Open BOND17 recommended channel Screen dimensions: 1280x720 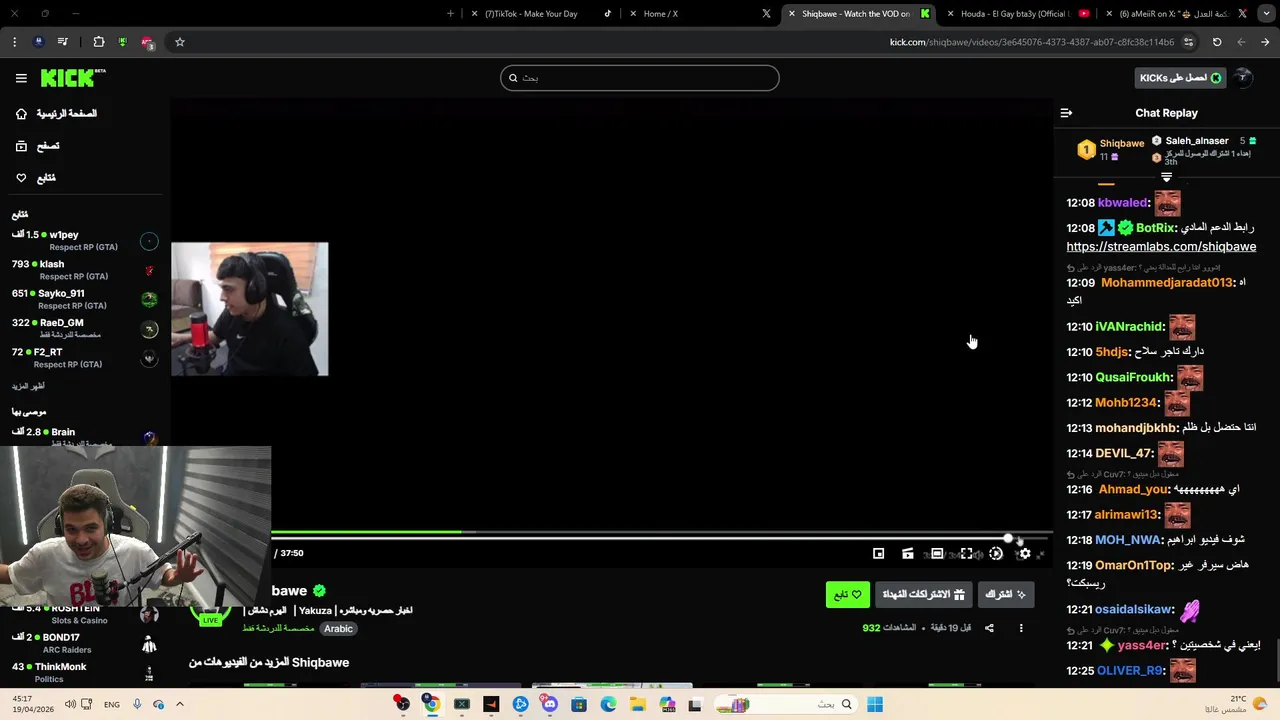pos(84,643)
